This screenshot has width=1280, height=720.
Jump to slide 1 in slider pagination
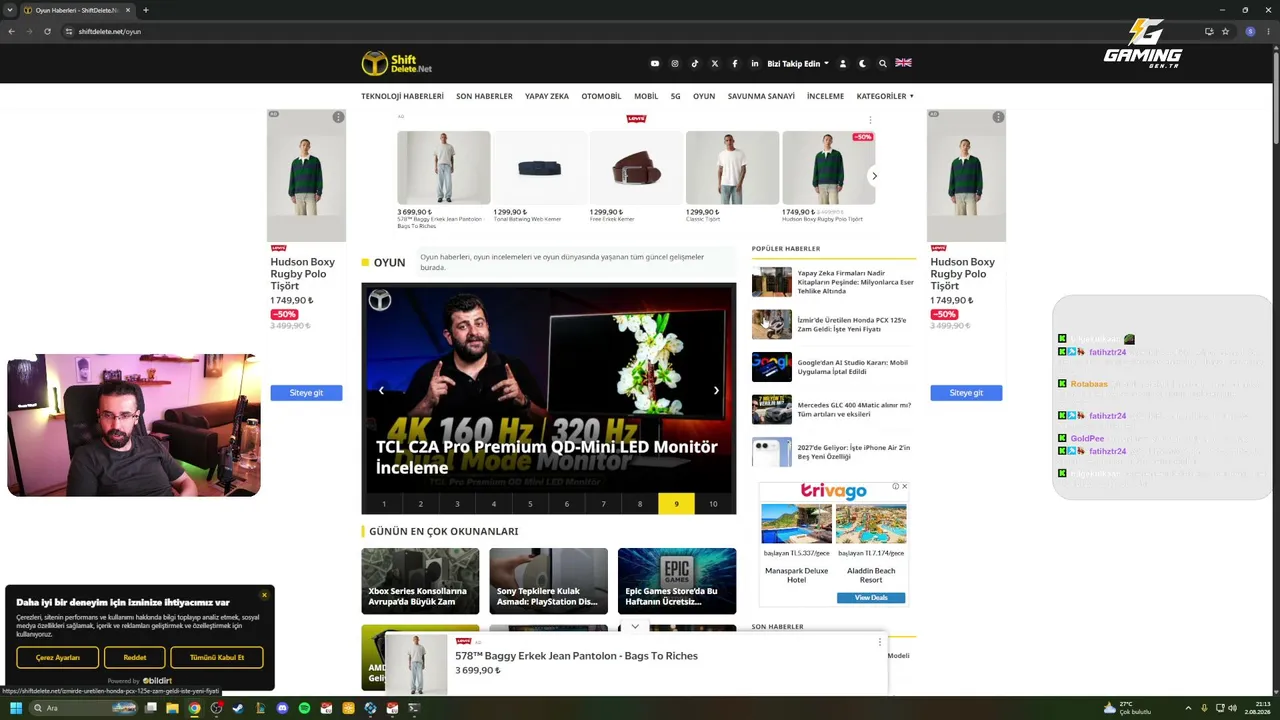click(384, 504)
